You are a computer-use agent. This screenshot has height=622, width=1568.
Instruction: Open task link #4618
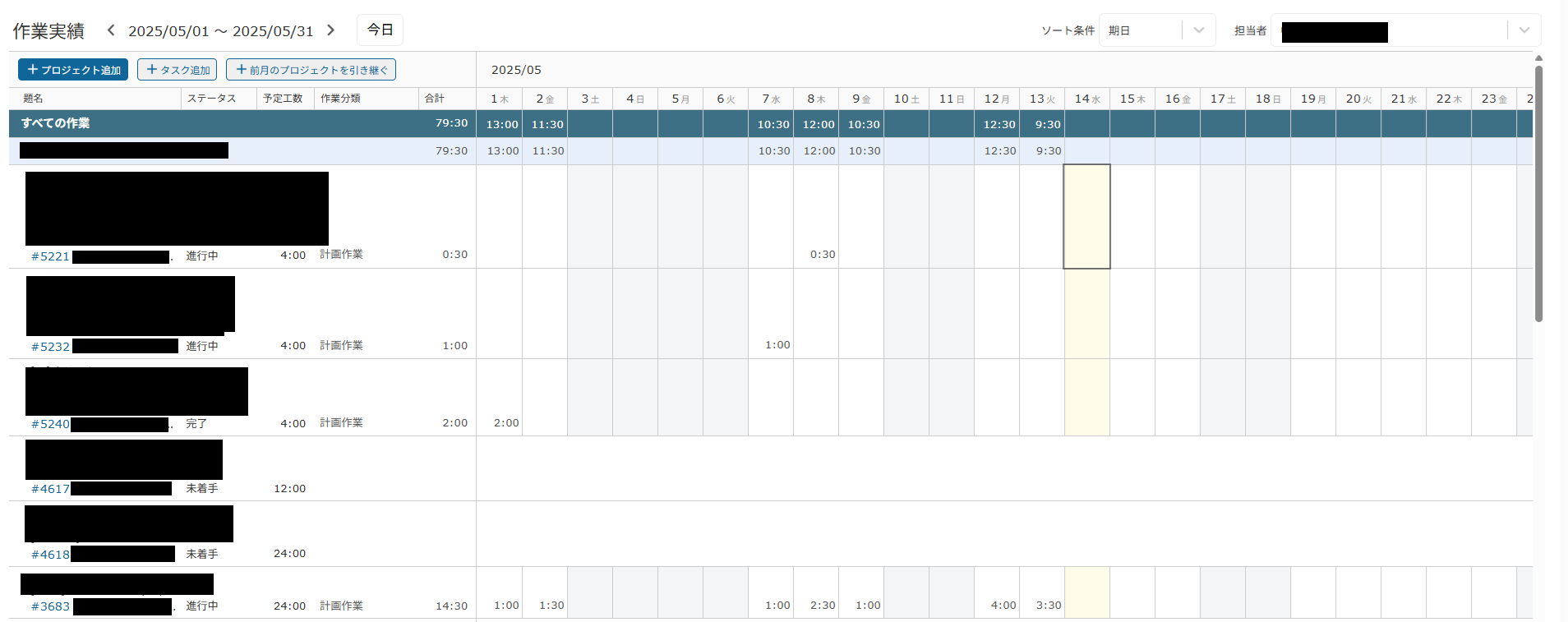point(50,555)
